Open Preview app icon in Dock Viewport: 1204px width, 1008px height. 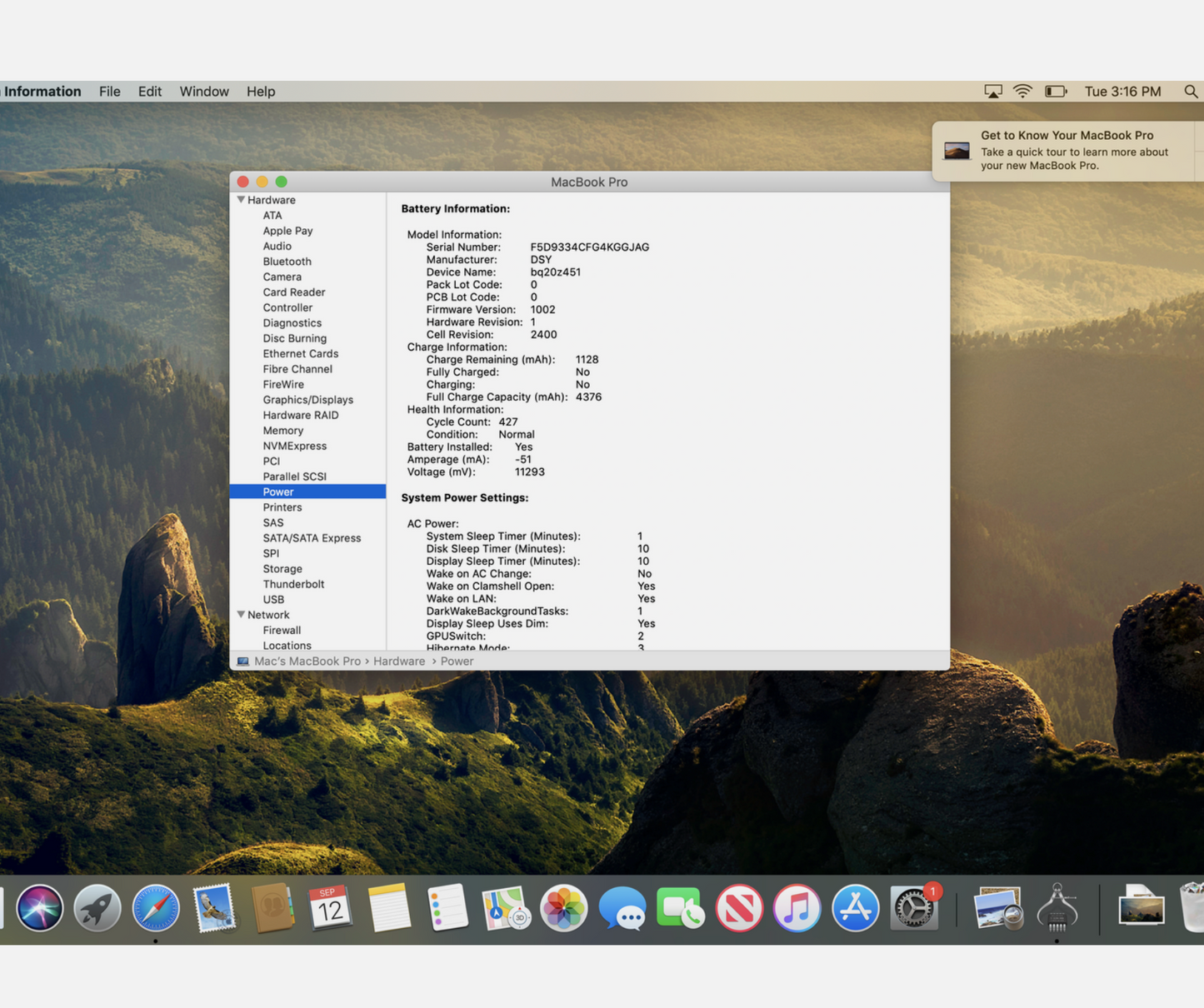click(998, 907)
